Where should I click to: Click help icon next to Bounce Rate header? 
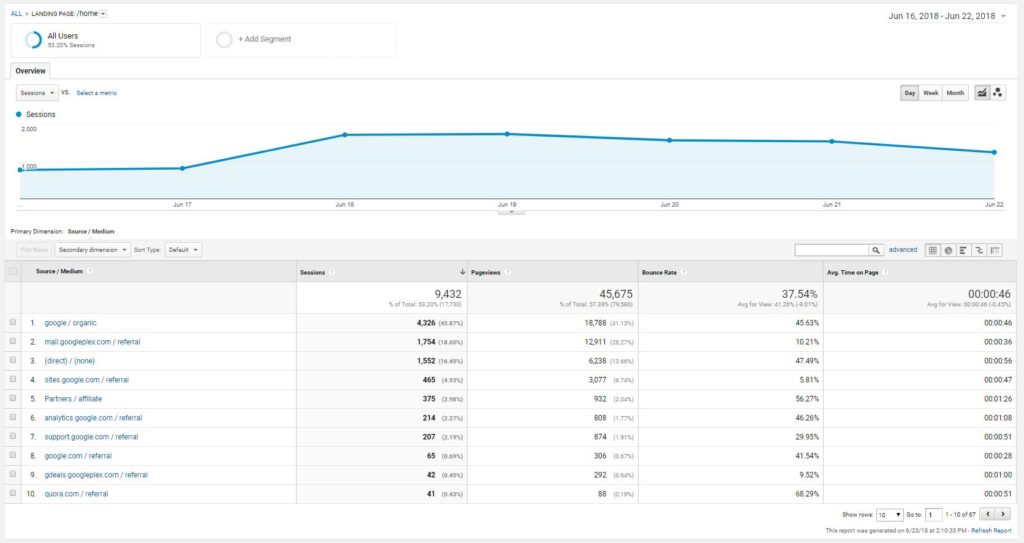coord(683,272)
